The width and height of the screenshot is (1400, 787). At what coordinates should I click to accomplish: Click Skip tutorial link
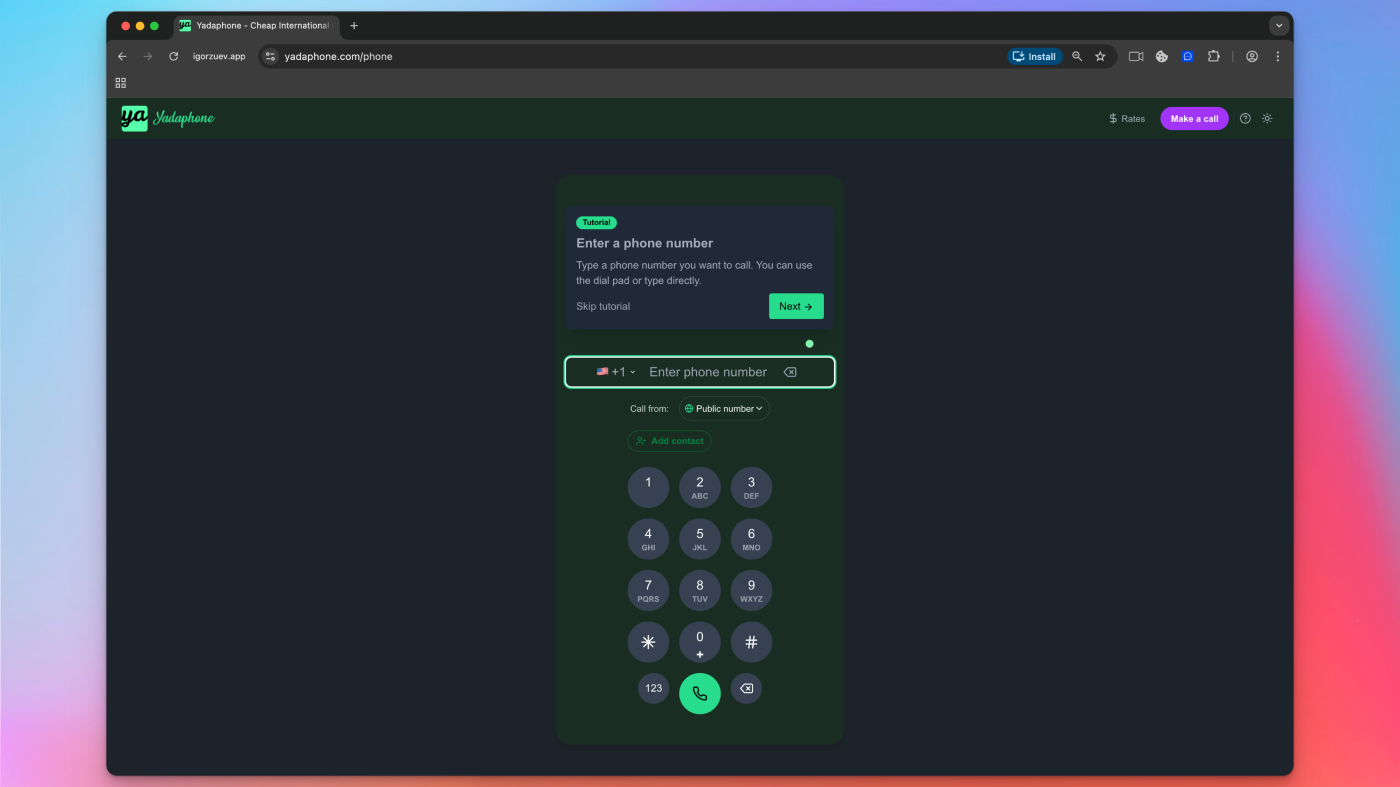pos(603,306)
